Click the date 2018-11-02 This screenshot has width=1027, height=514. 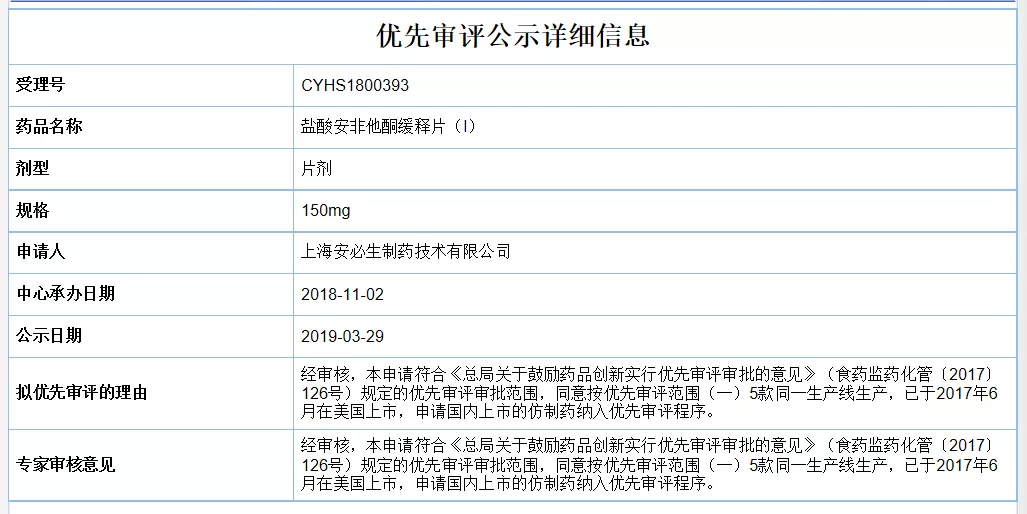coord(342,295)
